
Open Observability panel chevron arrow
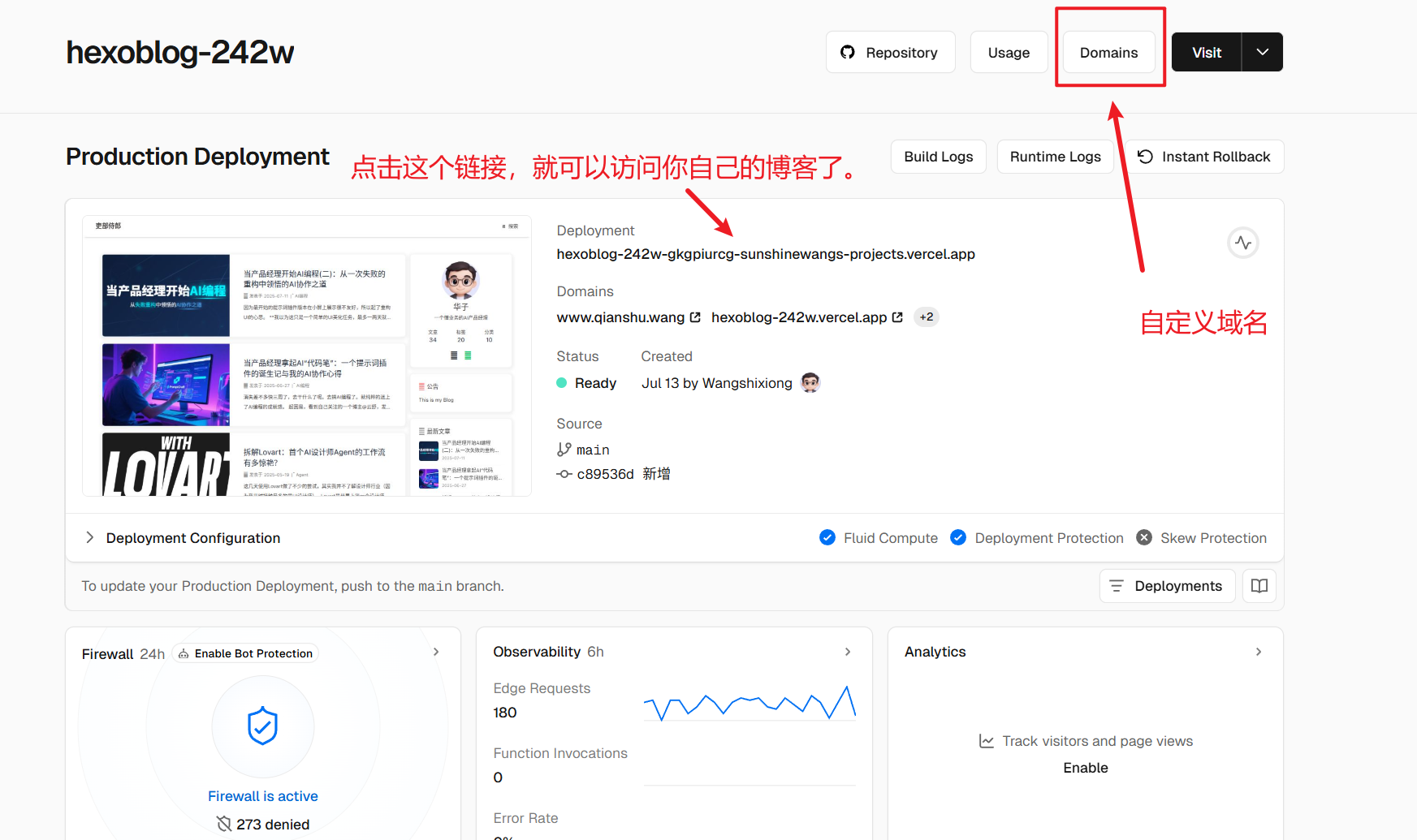(x=848, y=652)
